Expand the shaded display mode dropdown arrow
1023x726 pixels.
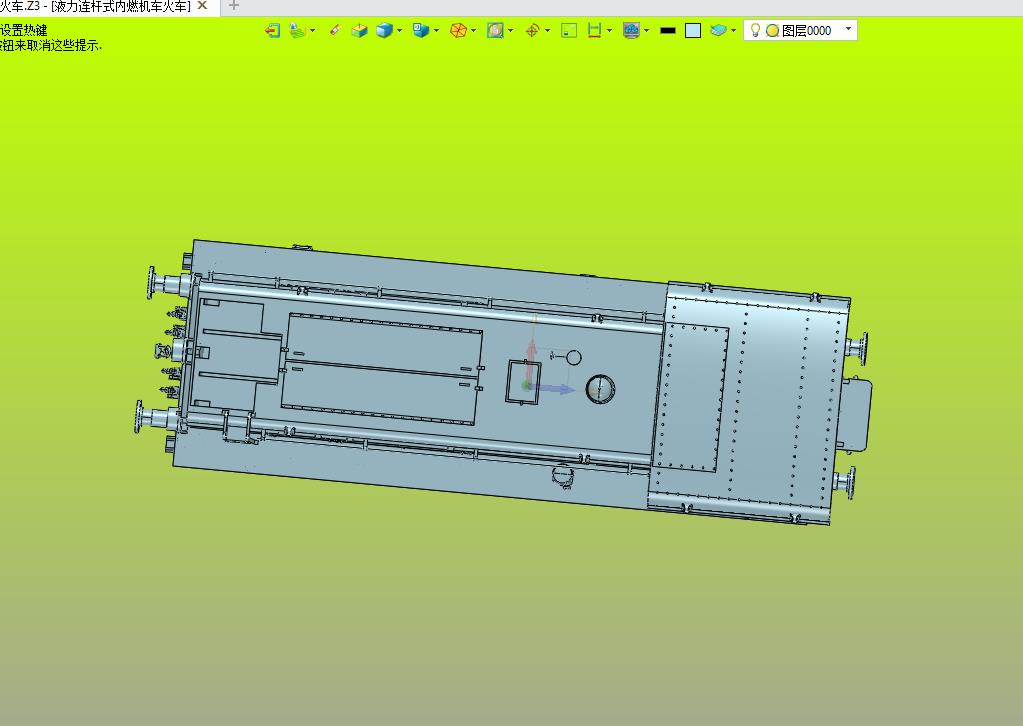399,31
